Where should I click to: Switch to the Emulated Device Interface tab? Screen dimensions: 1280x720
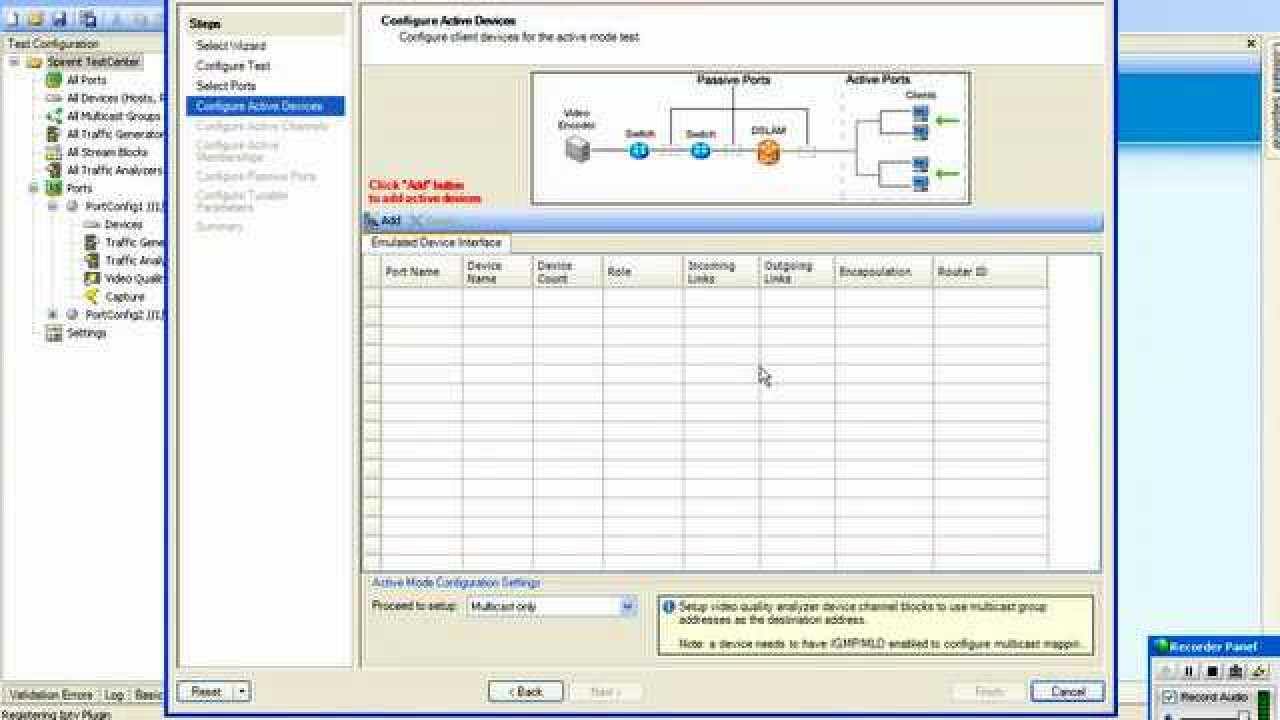(x=436, y=243)
